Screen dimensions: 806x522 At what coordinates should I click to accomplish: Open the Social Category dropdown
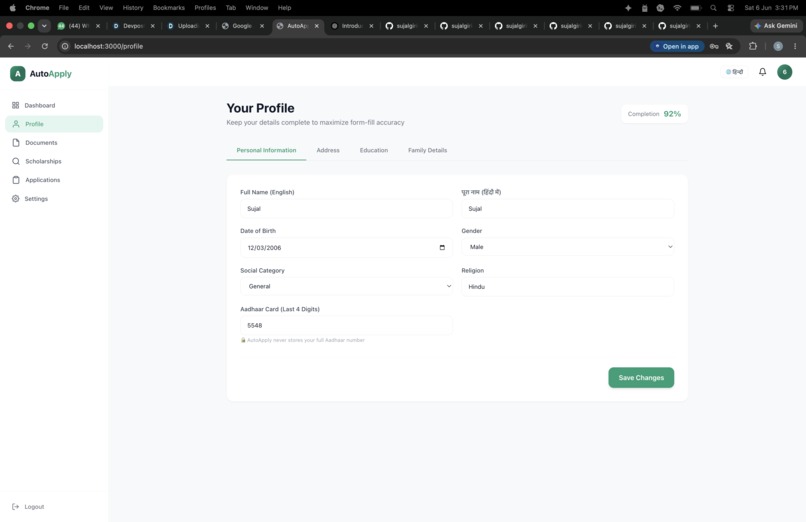click(x=346, y=286)
